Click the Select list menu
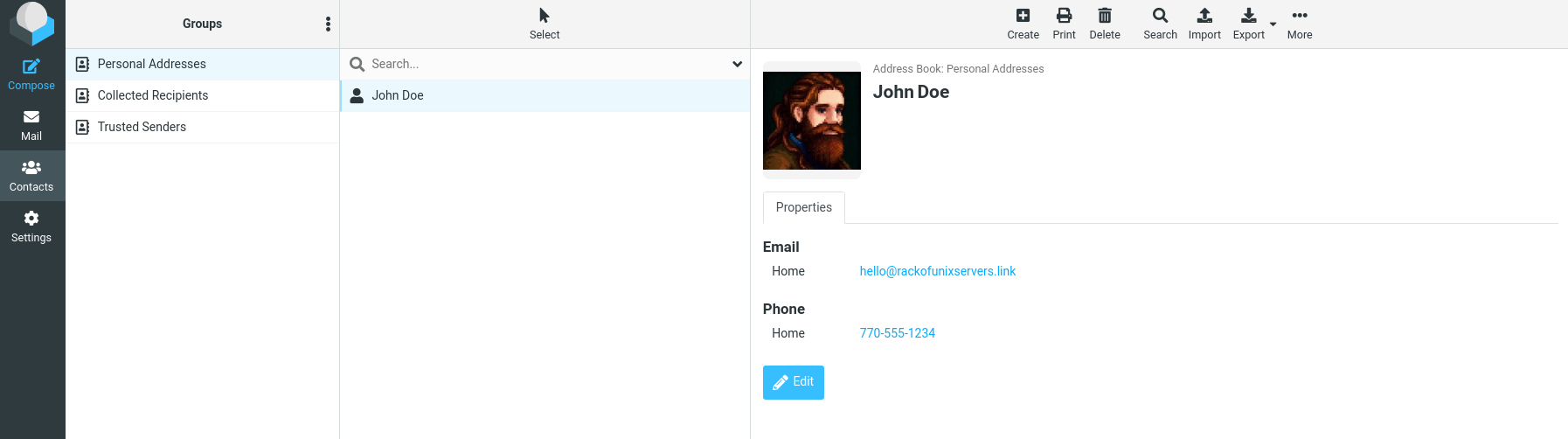The image size is (1568, 439). click(x=544, y=24)
